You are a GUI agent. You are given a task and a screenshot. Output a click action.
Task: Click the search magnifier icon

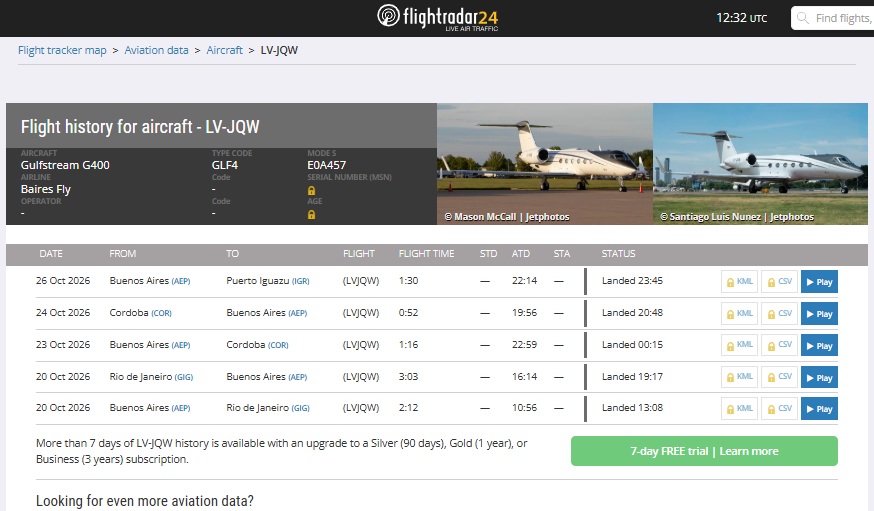[x=803, y=18]
